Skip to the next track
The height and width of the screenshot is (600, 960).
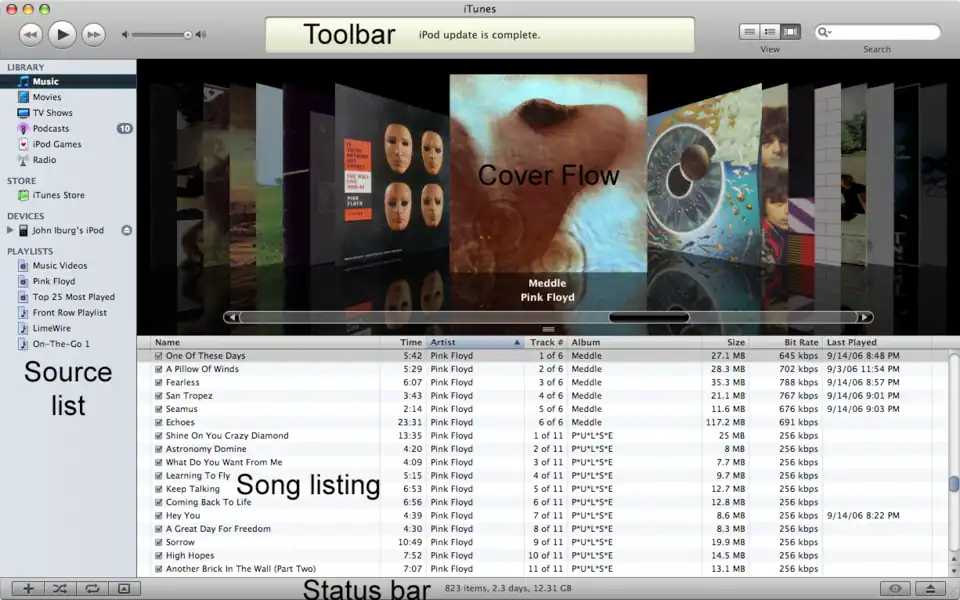93,34
